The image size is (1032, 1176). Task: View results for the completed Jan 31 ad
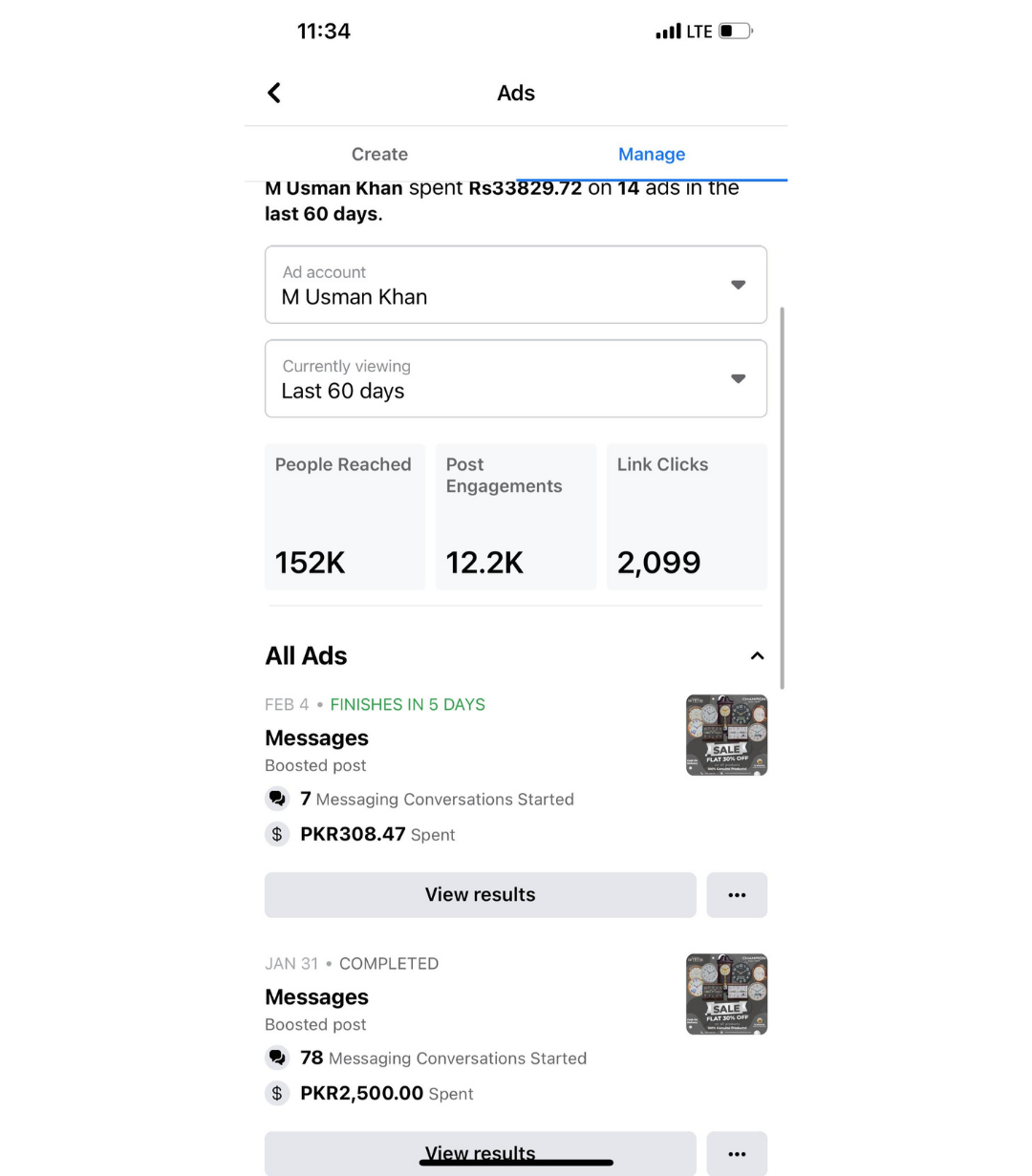click(x=481, y=1154)
